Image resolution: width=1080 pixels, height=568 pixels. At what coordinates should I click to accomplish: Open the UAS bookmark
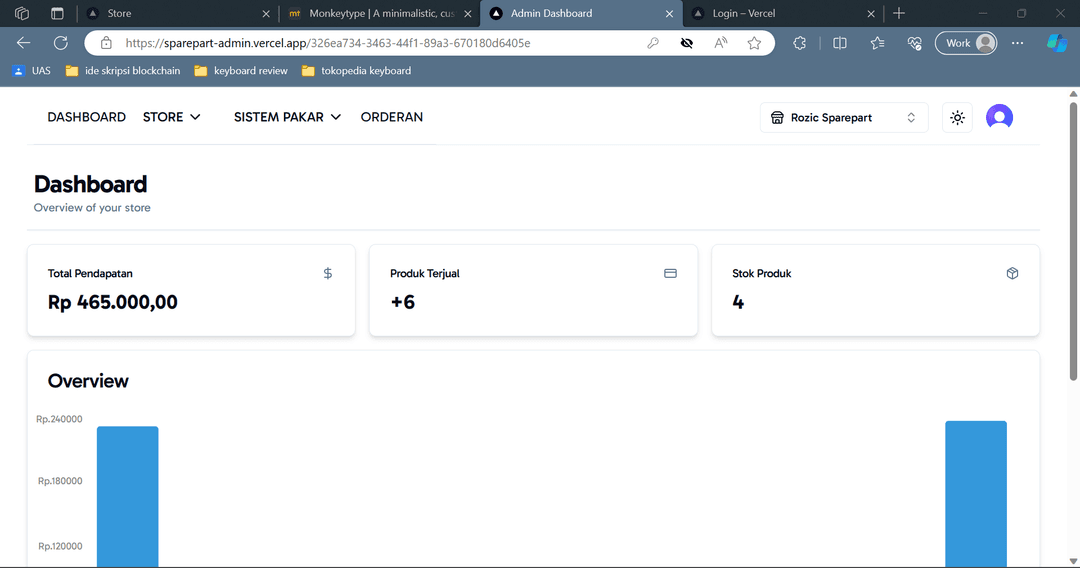[32, 71]
